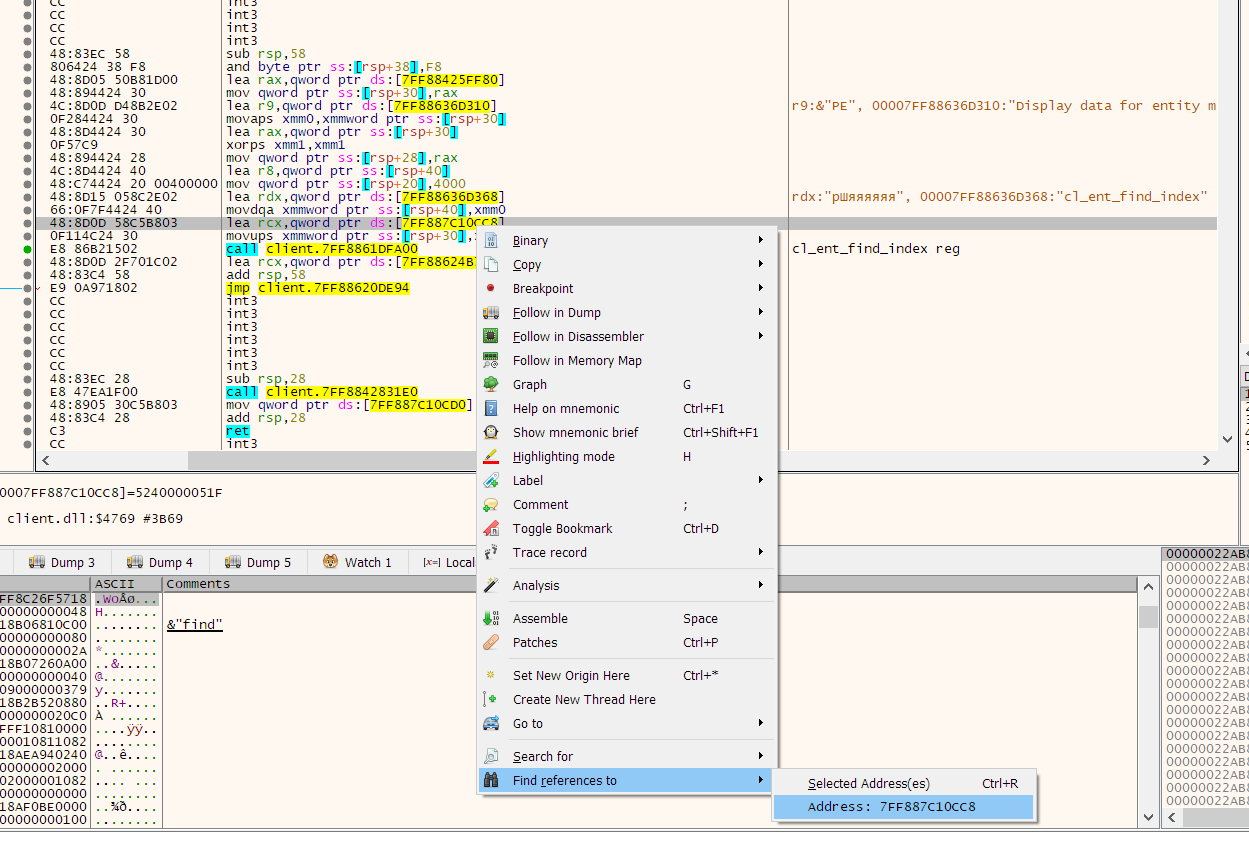Toggle breakpoint dot on xorps xmm1,xmm1 line
This screenshot has width=1249, height=841.
click(x=27, y=145)
